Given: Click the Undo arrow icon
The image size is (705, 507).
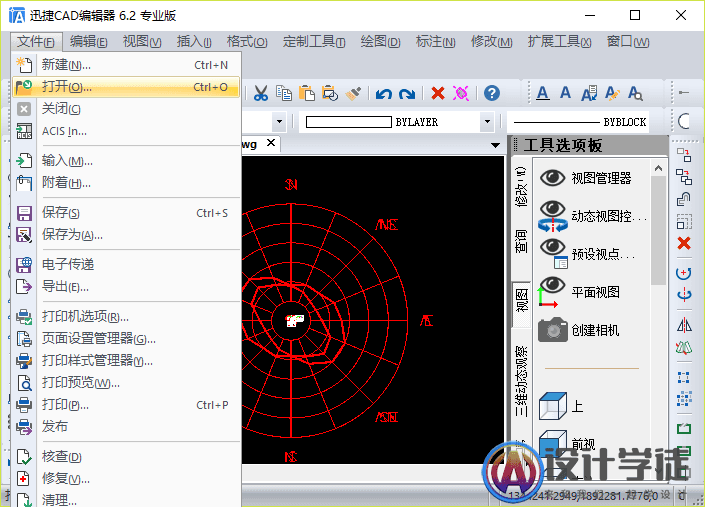Looking at the screenshot, I should [384, 93].
